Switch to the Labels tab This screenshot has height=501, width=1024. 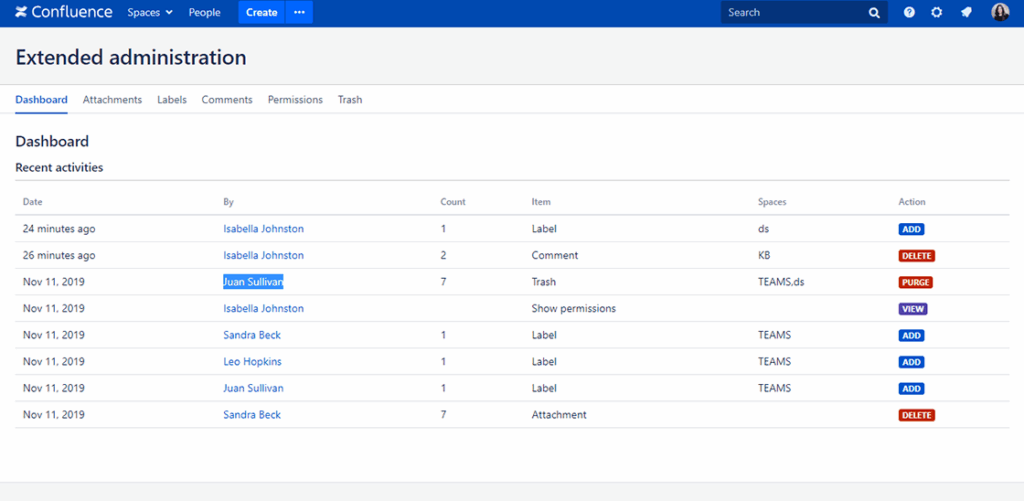tap(172, 100)
